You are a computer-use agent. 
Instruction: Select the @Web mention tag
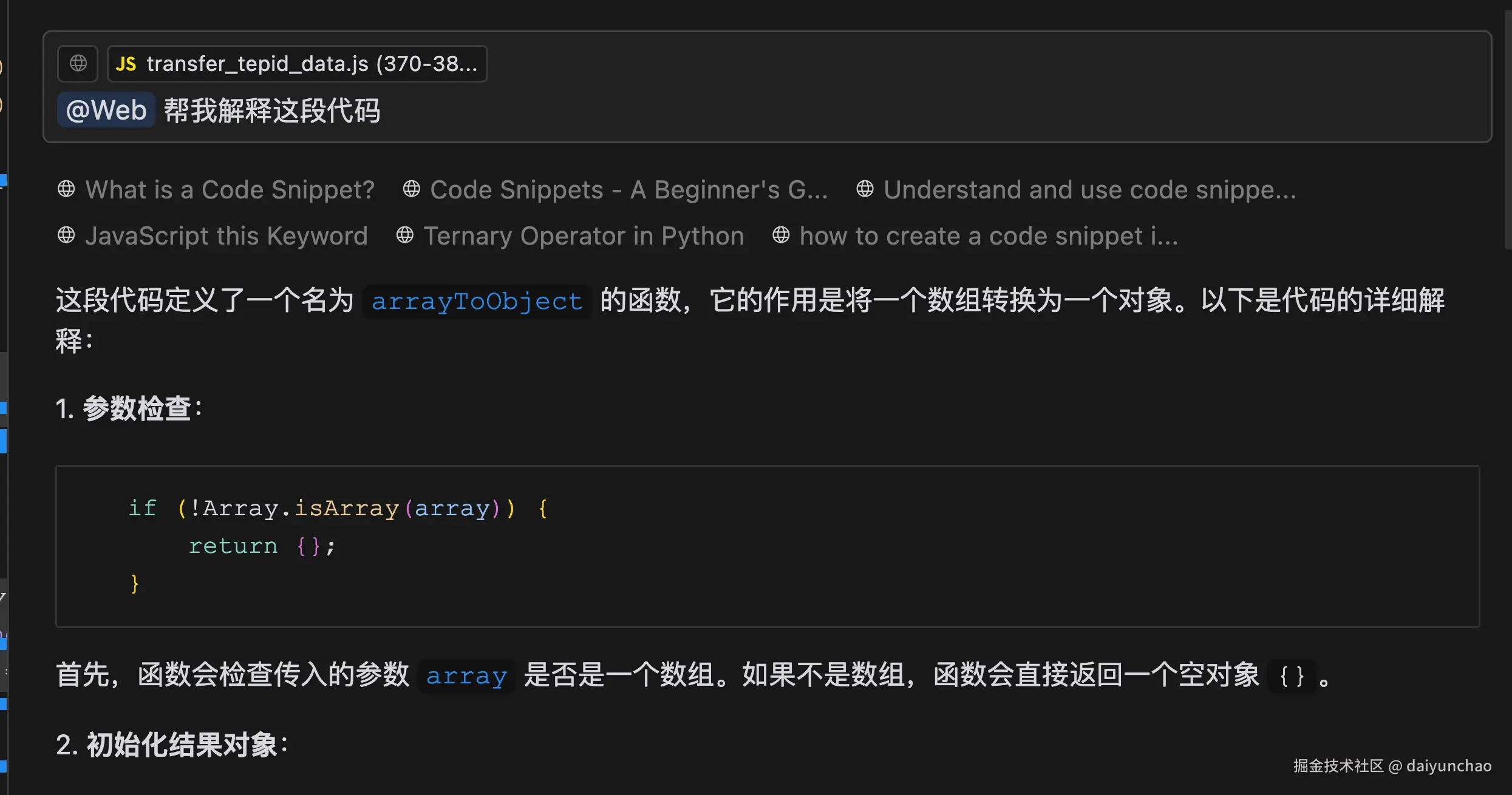click(x=106, y=110)
